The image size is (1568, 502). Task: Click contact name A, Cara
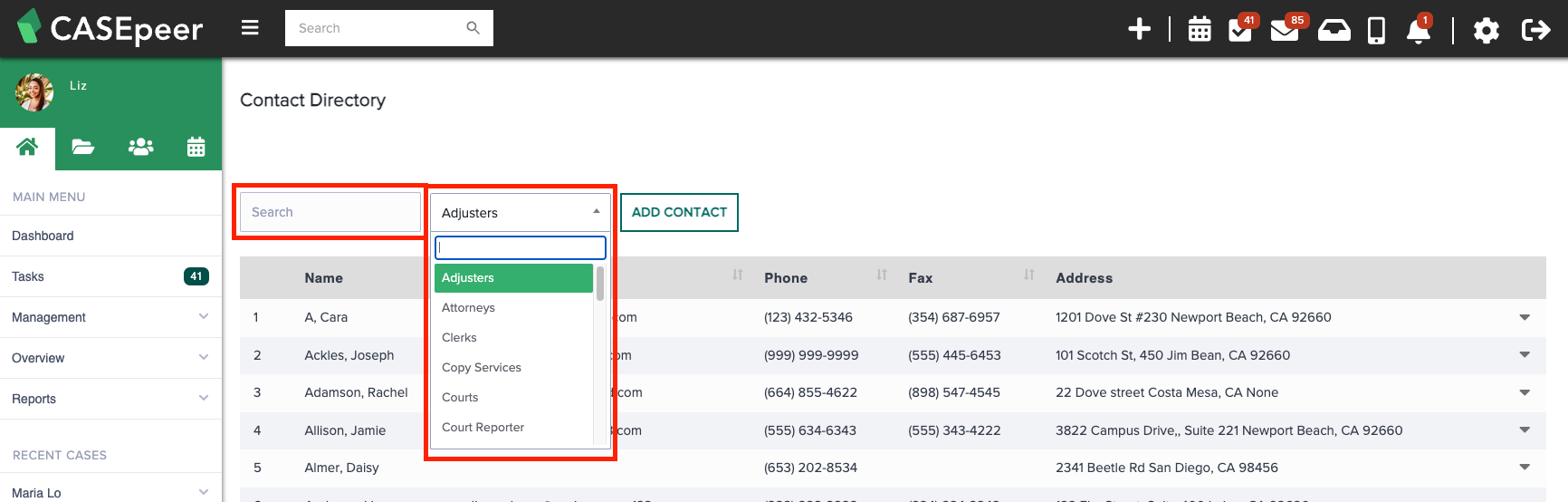pyautogui.click(x=326, y=317)
